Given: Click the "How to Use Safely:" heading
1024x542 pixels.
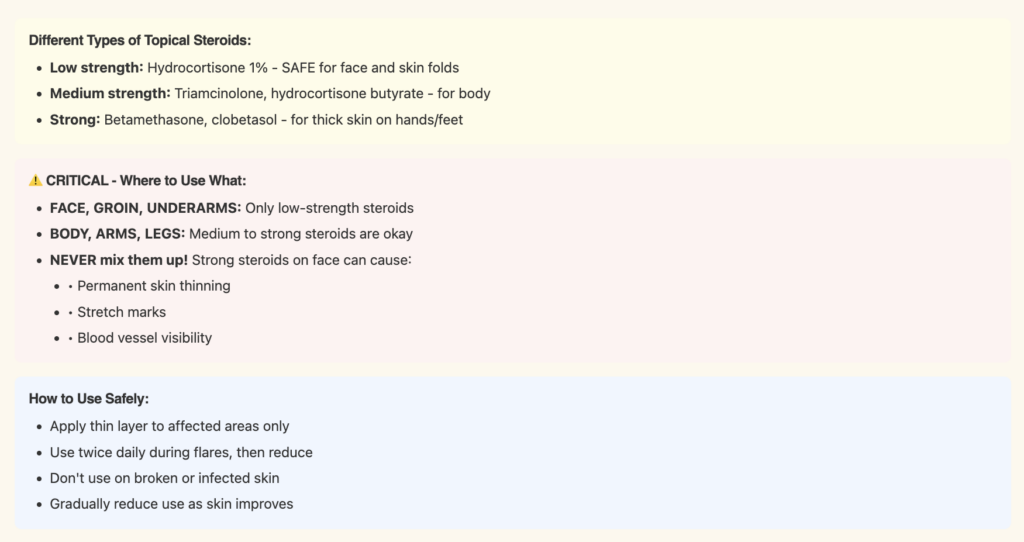Looking at the screenshot, I should coord(88,398).
